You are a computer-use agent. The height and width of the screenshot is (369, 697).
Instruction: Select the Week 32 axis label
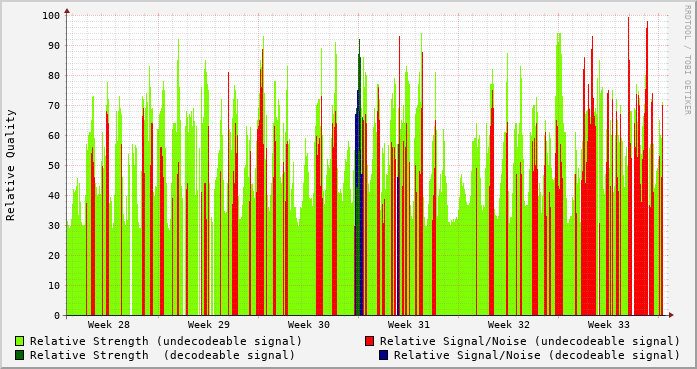point(509,325)
